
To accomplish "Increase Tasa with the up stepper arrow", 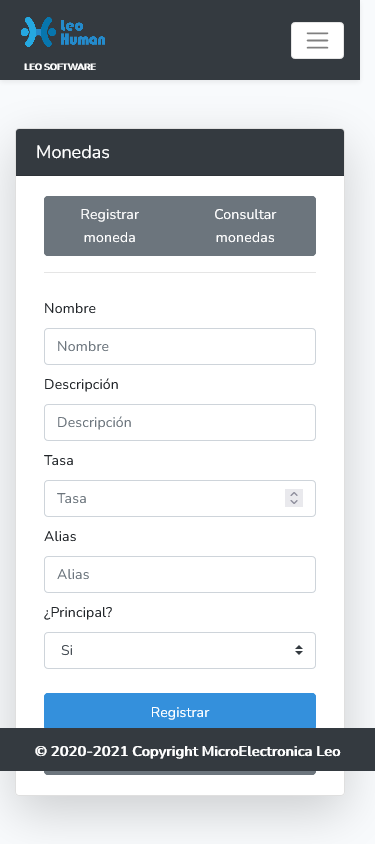I will 294,494.
